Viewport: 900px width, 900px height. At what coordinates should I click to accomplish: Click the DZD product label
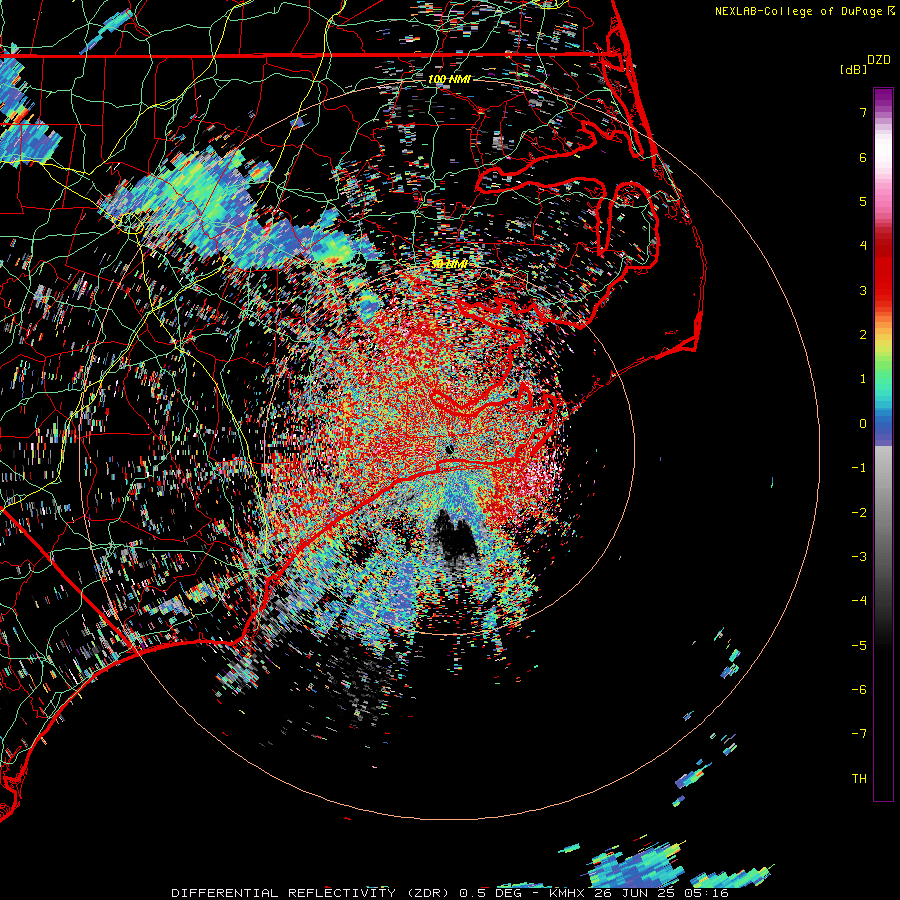[x=879, y=60]
